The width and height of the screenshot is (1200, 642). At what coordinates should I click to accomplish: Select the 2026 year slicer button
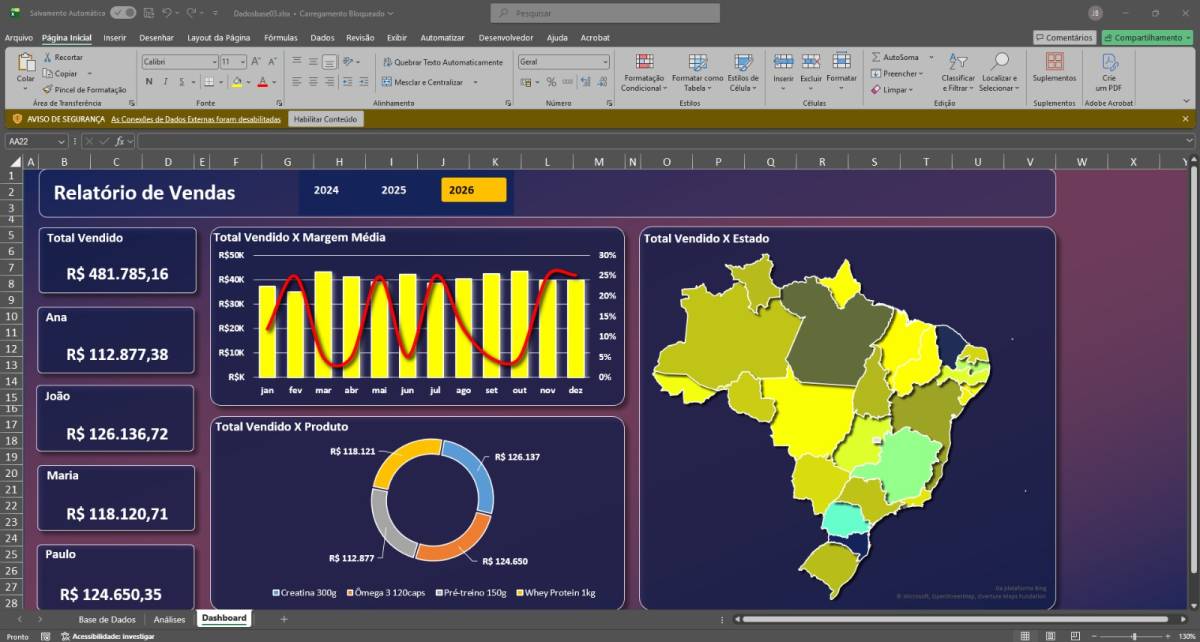pos(474,190)
